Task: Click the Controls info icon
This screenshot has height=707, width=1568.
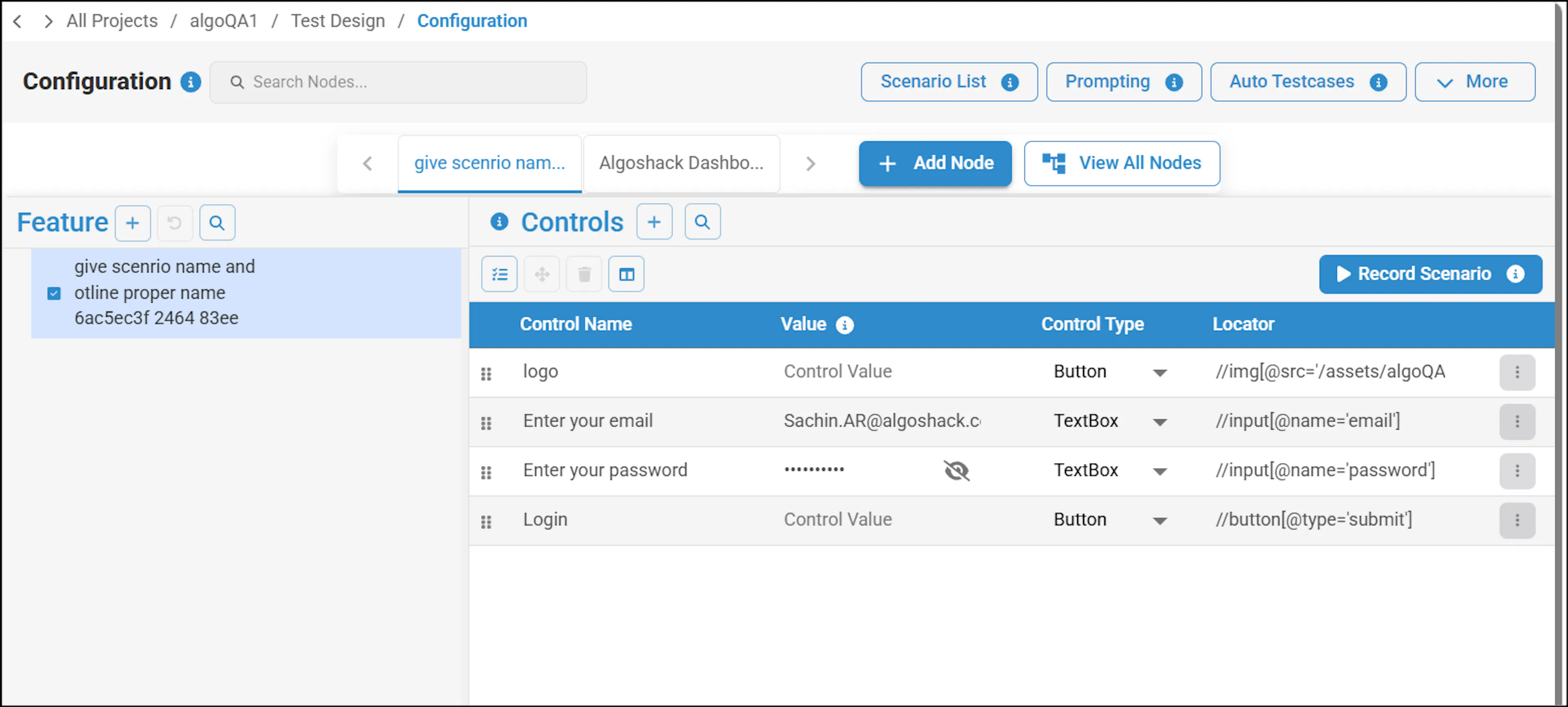Action: pyautogui.click(x=499, y=222)
